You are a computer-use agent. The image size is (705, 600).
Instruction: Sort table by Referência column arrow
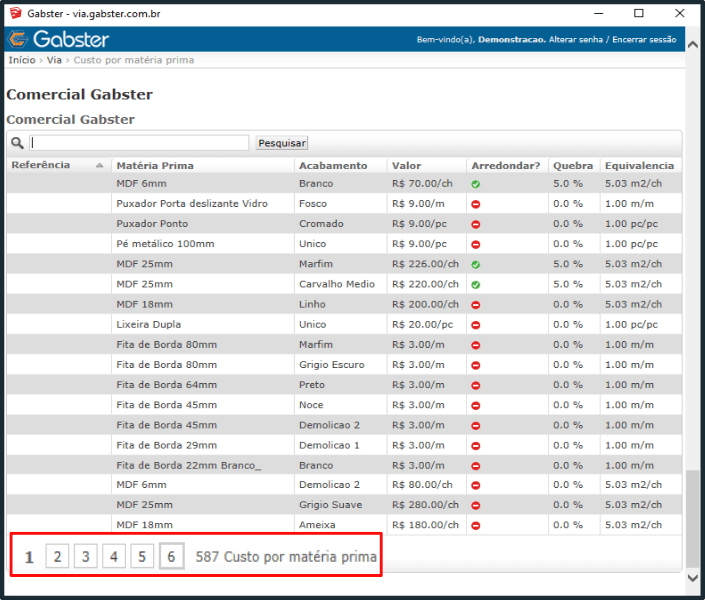click(x=99, y=166)
